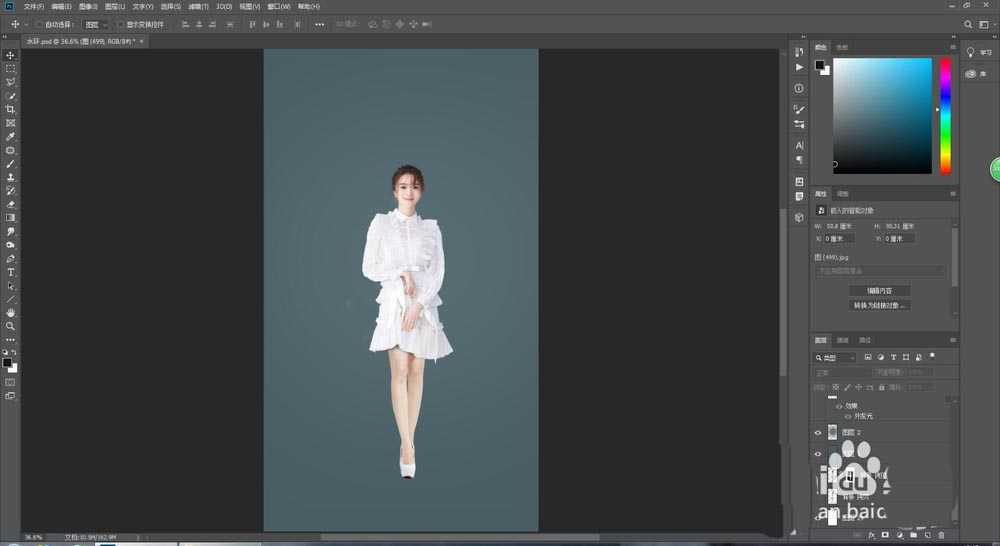This screenshot has width=1000, height=546.
Task: Delete layer using the trash icon
Action: point(941,535)
